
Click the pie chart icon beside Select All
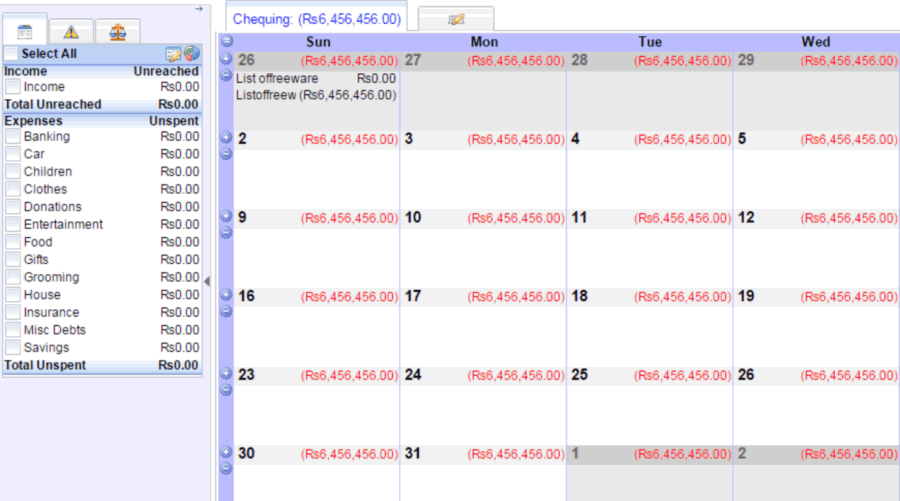point(192,53)
